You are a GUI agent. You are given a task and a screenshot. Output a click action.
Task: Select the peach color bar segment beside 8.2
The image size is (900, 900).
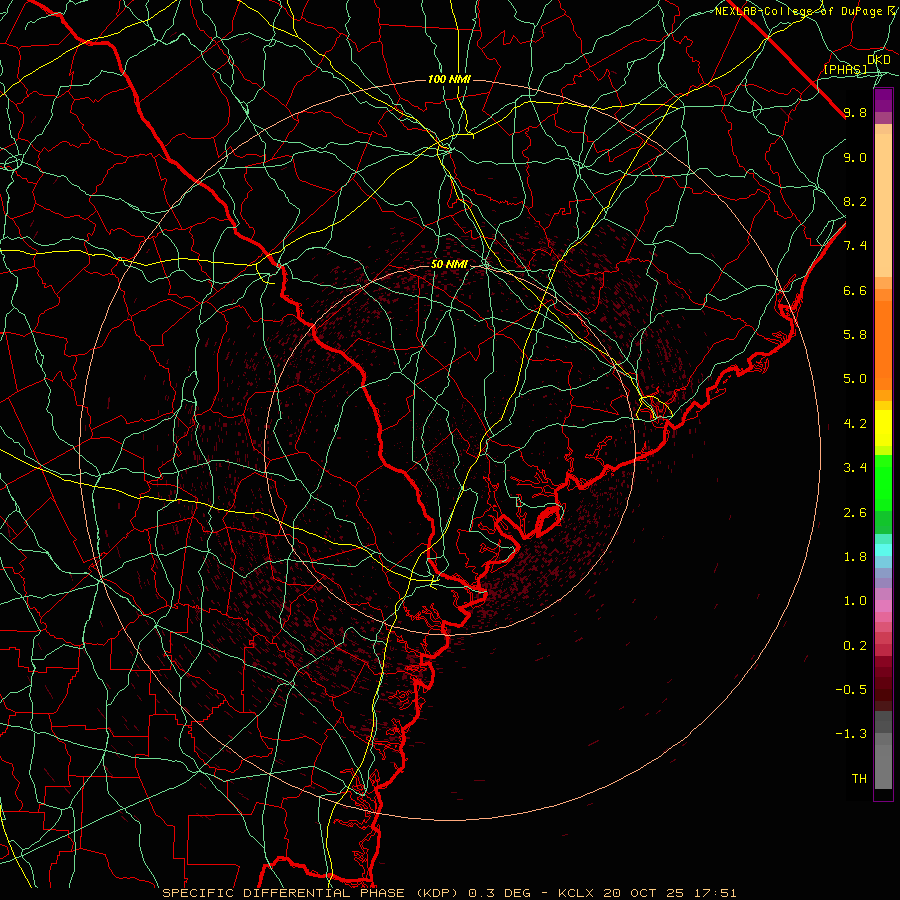pyautogui.click(x=883, y=205)
